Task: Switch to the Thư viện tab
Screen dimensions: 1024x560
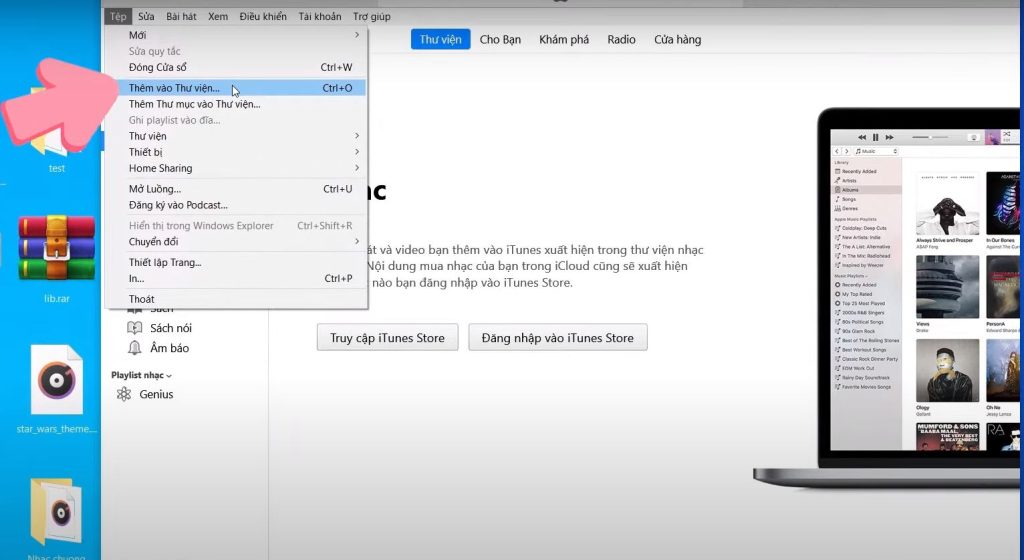Action: pyautogui.click(x=440, y=39)
